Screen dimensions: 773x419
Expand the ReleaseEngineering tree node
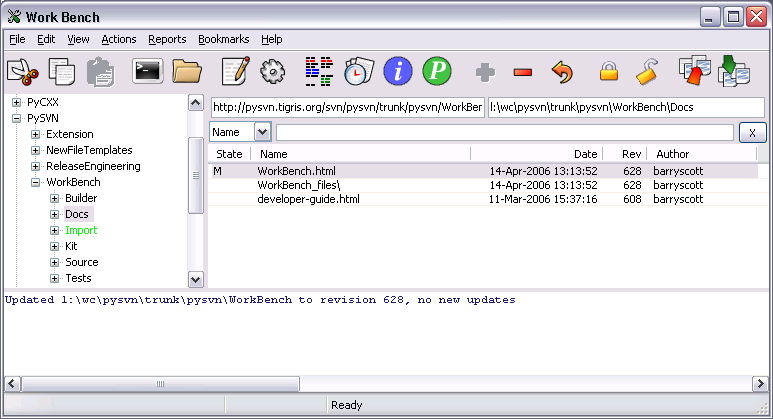(x=35, y=167)
